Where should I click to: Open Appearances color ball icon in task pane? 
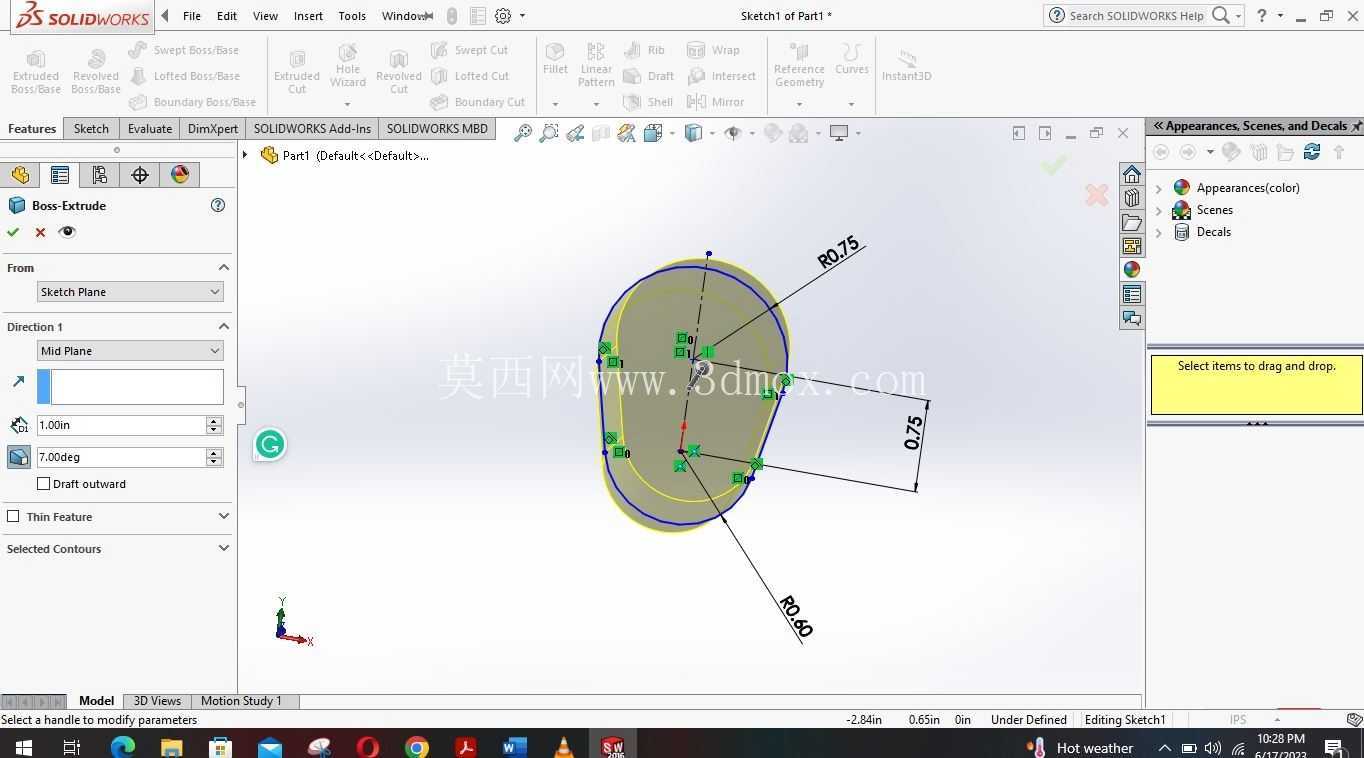coord(1131,270)
